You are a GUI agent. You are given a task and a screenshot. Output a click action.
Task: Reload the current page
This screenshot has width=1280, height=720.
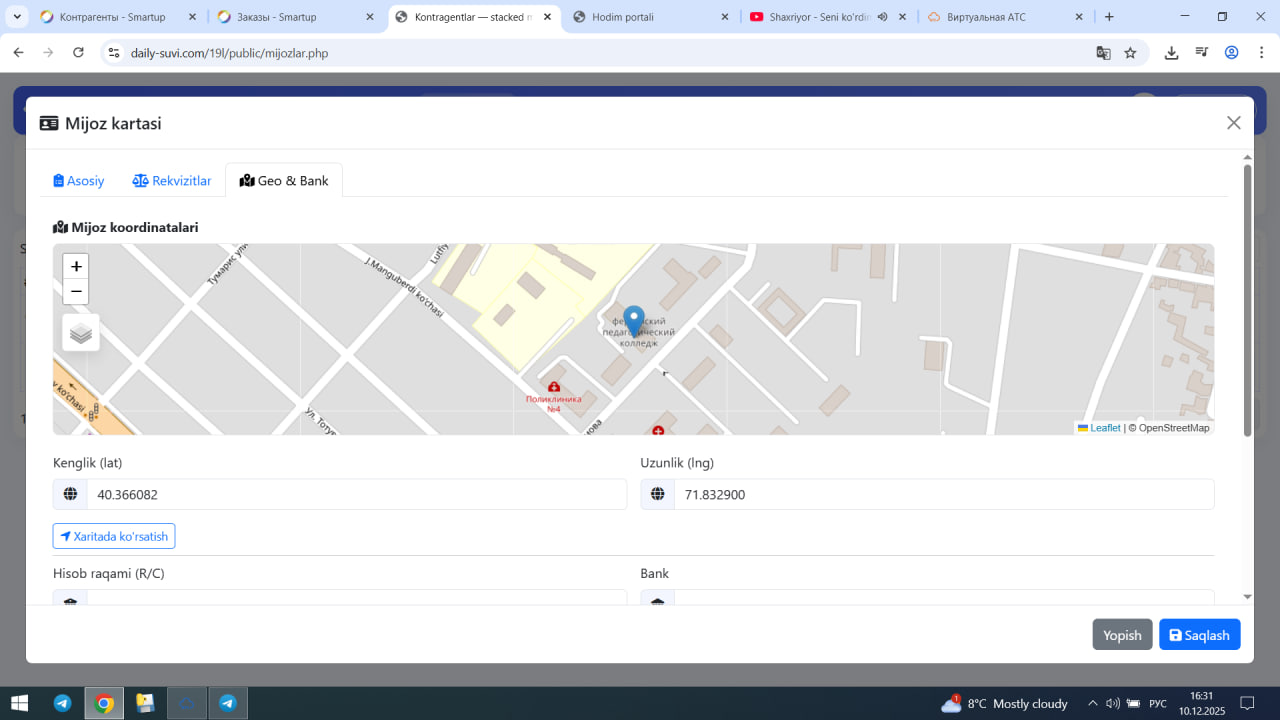(79, 53)
